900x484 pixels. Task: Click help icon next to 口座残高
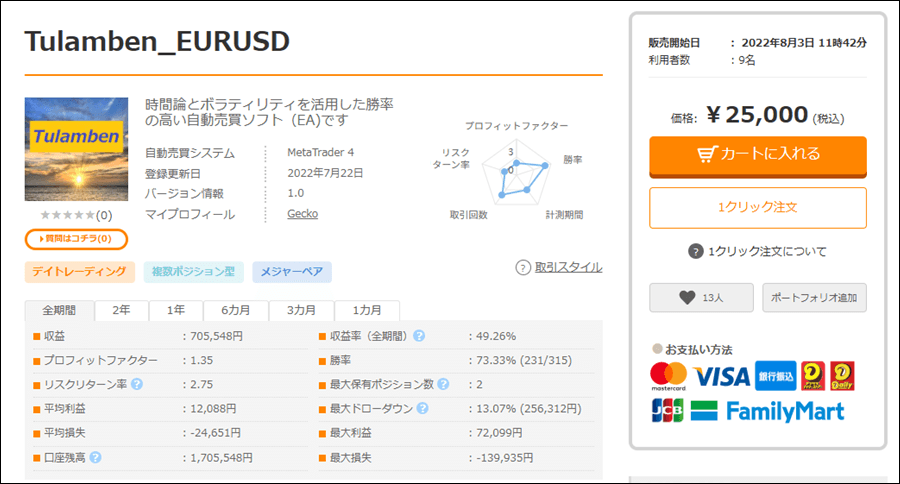pyautogui.click(x=96, y=458)
